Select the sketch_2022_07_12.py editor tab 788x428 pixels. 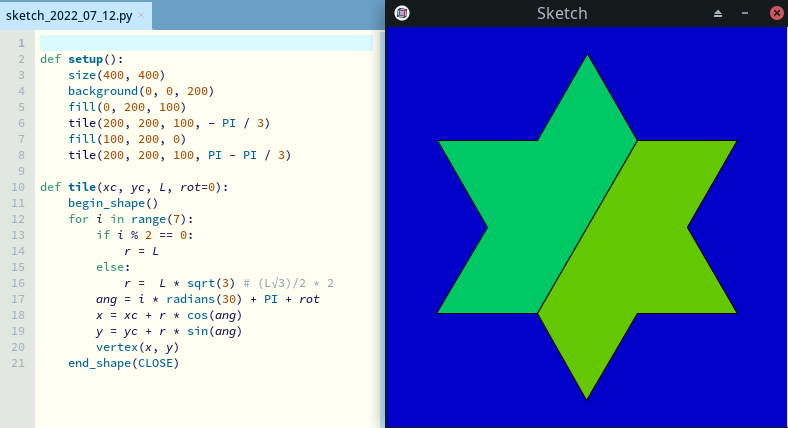pos(70,16)
